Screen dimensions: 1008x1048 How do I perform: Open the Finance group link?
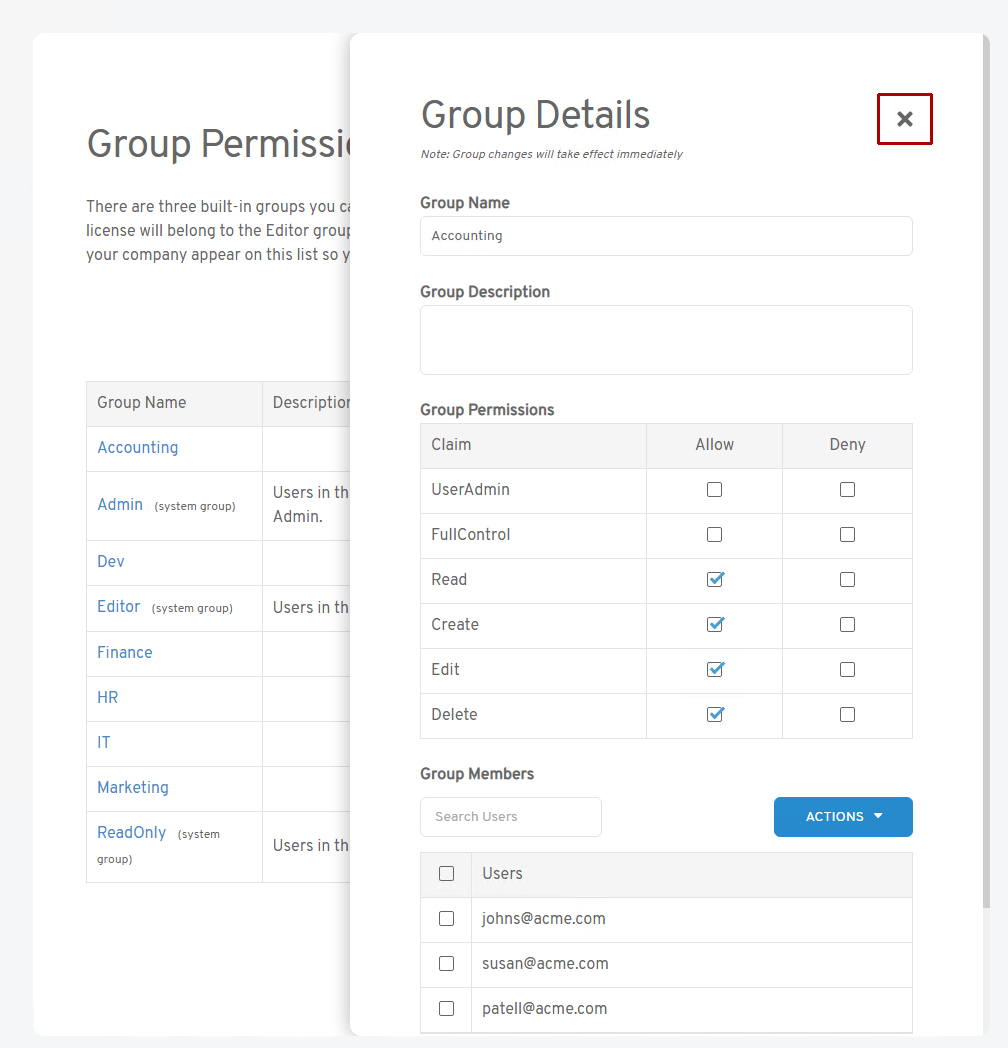coord(125,653)
